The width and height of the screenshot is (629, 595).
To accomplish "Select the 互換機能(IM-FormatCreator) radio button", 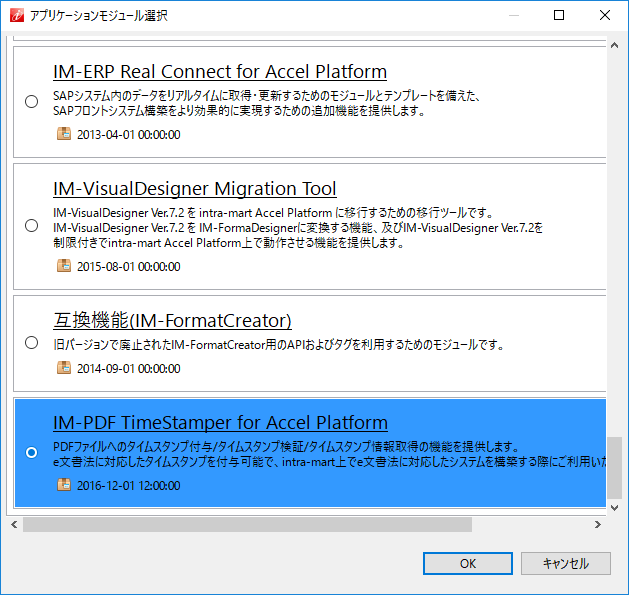I will [31, 343].
